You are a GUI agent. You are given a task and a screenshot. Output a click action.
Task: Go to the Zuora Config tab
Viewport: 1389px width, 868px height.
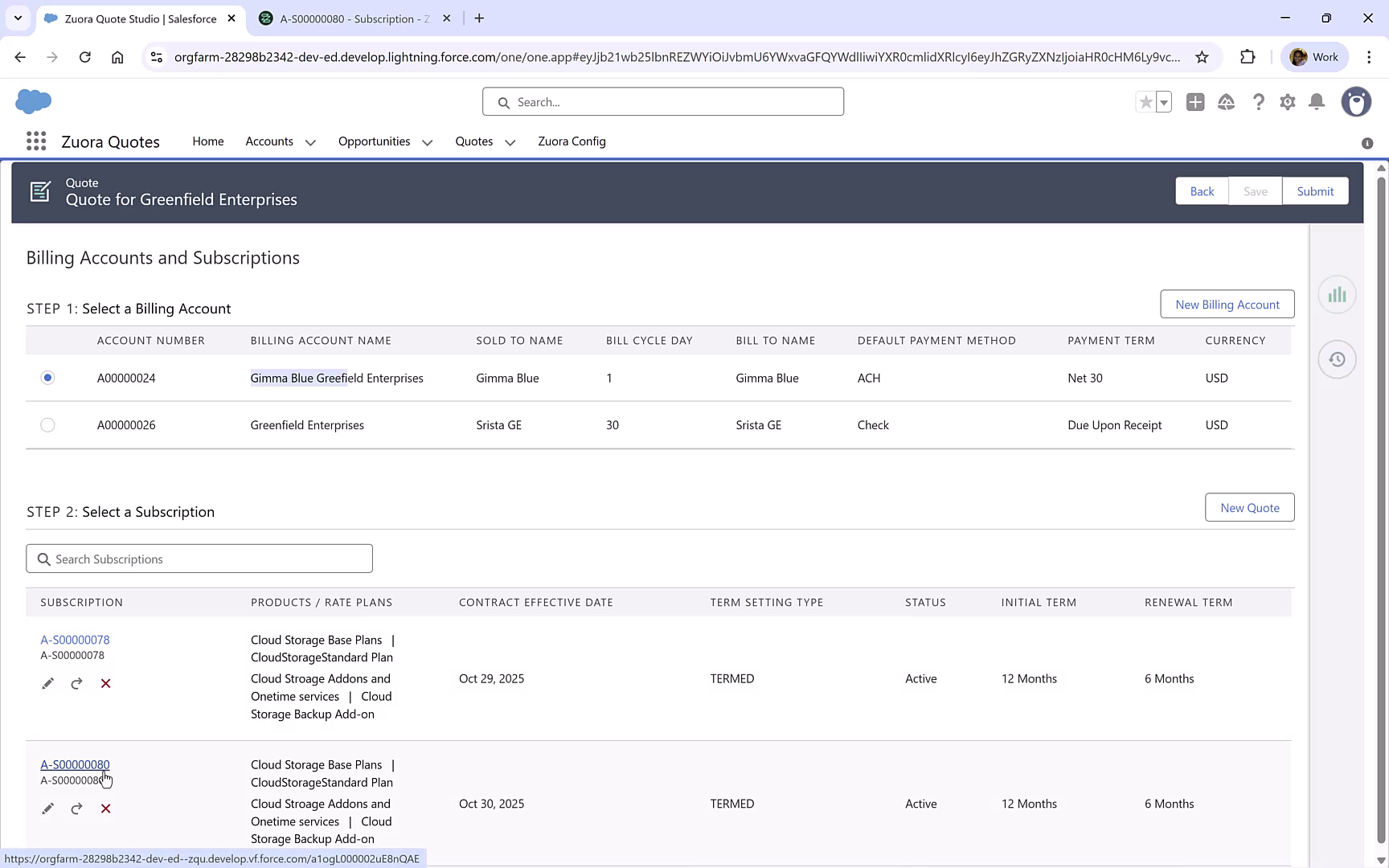point(572,141)
